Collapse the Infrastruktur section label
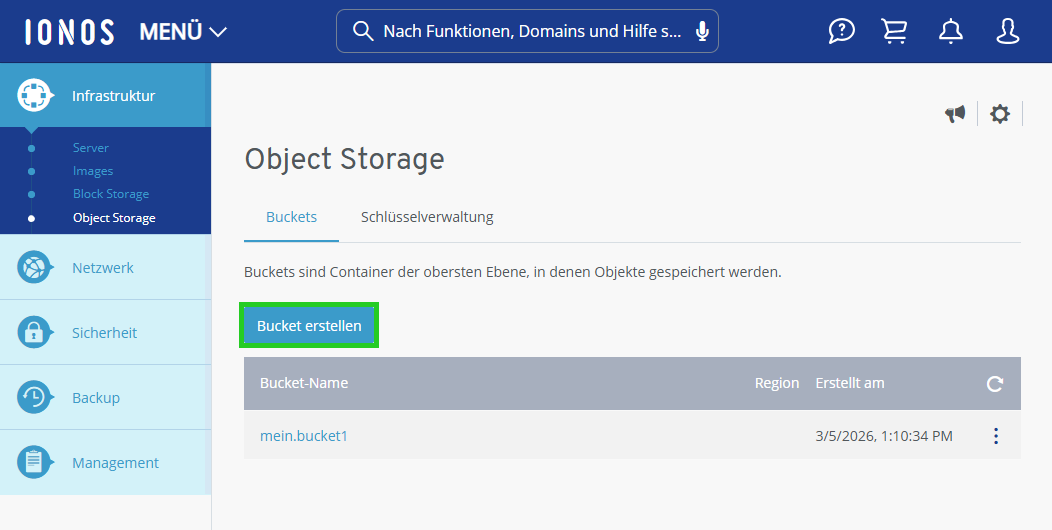The width and height of the screenshot is (1052, 530). tap(113, 96)
